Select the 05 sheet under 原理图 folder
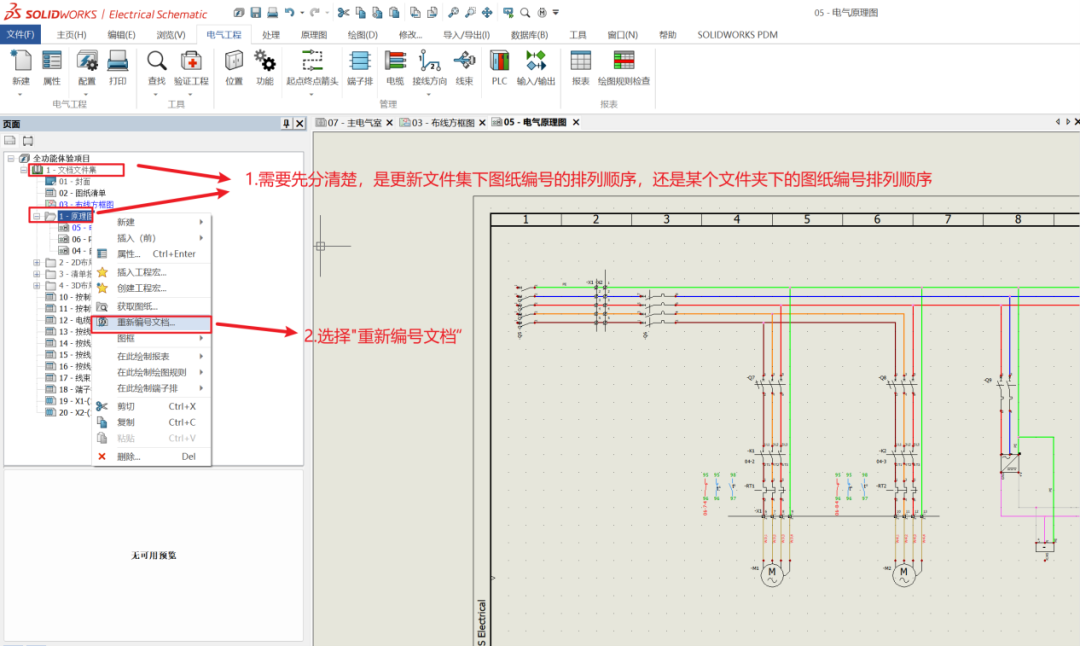The width and height of the screenshot is (1080, 646). coord(77,228)
